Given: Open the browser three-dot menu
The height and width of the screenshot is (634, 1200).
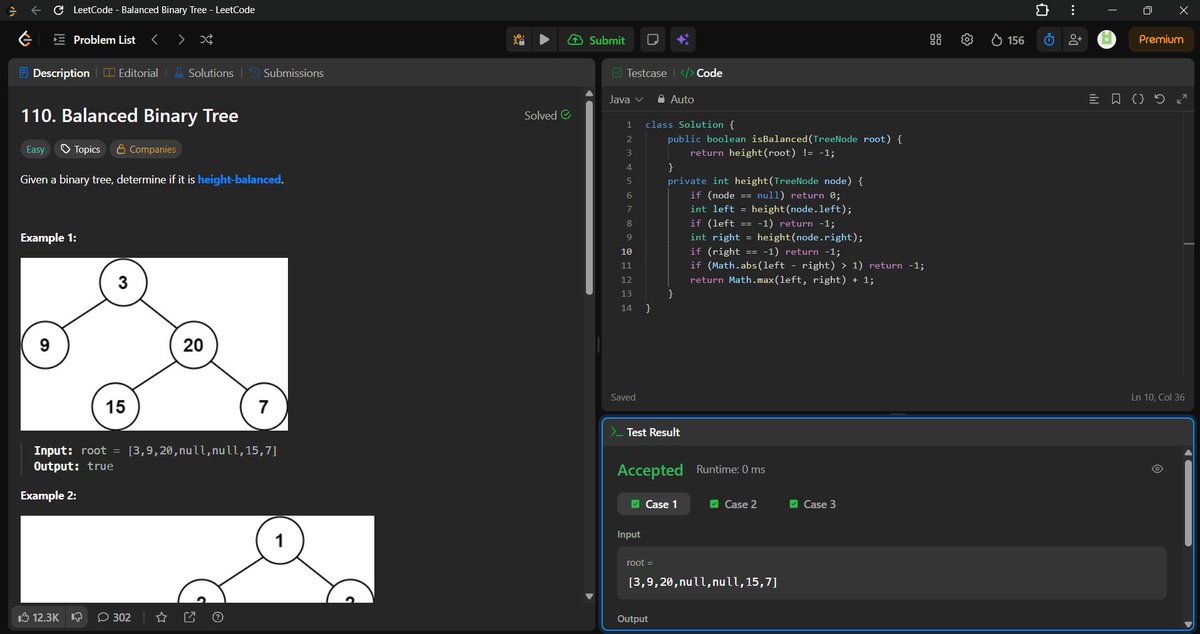Looking at the screenshot, I should click(x=1073, y=10).
